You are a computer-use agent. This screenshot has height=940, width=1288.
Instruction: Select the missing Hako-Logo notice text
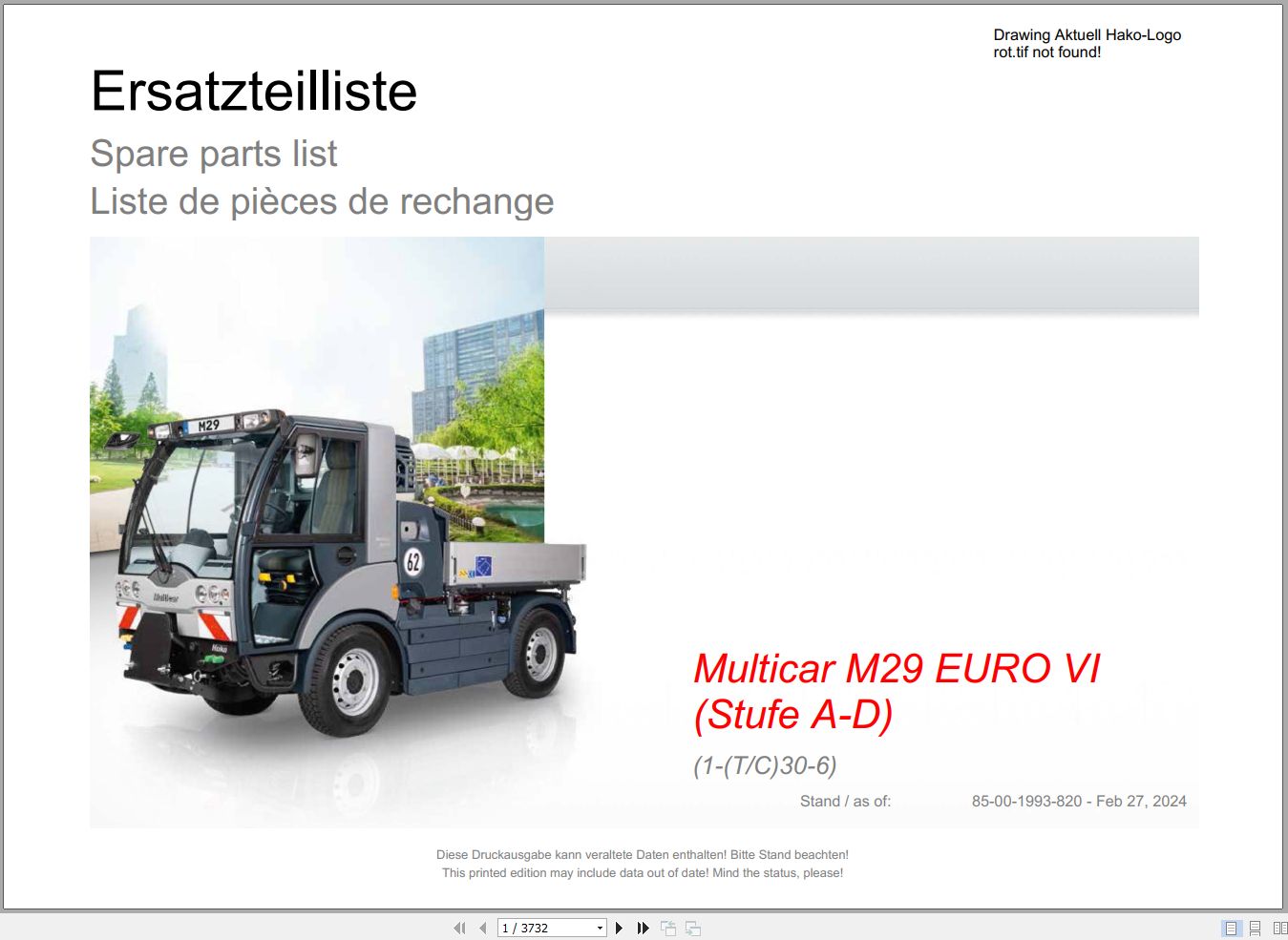(x=1087, y=43)
